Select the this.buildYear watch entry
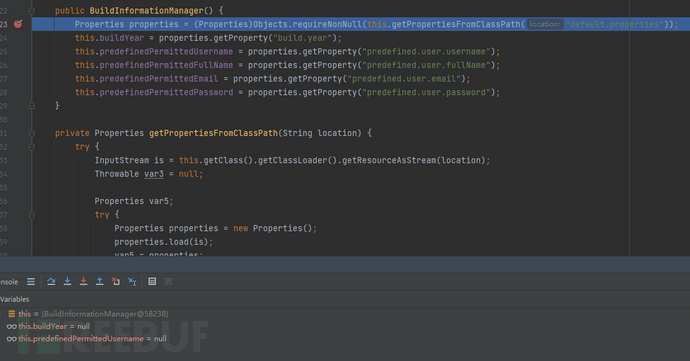The height and width of the screenshot is (361, 690). pos(48,326)
